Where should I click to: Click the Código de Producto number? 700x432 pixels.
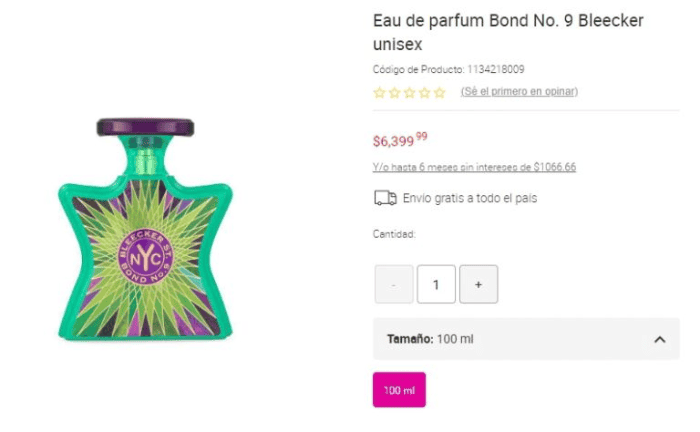(496, 69)
